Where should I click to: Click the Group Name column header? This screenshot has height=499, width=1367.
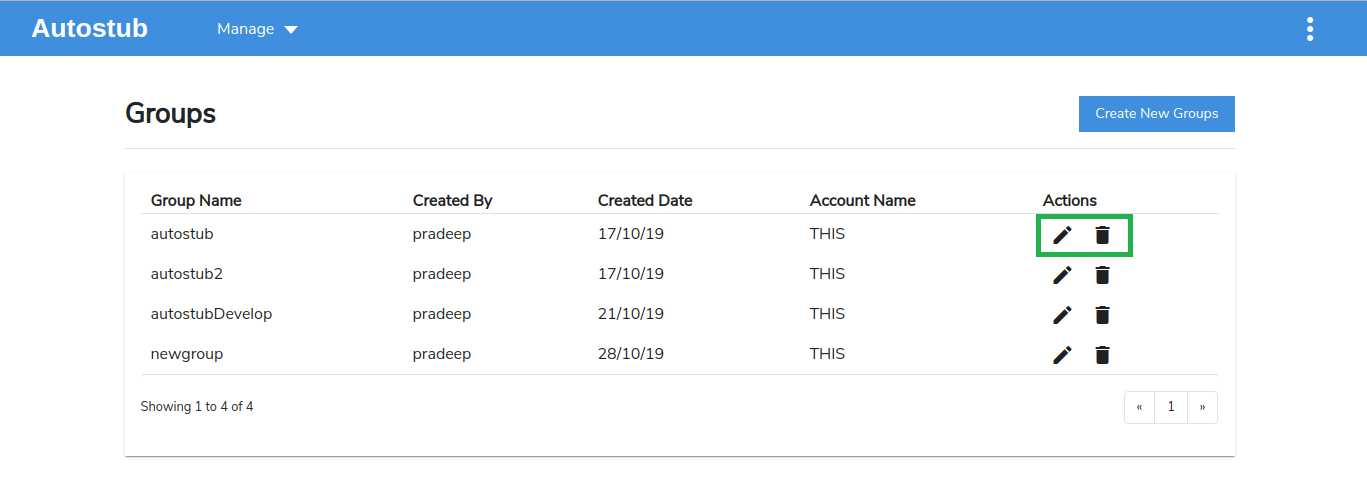tap(196, 200)
